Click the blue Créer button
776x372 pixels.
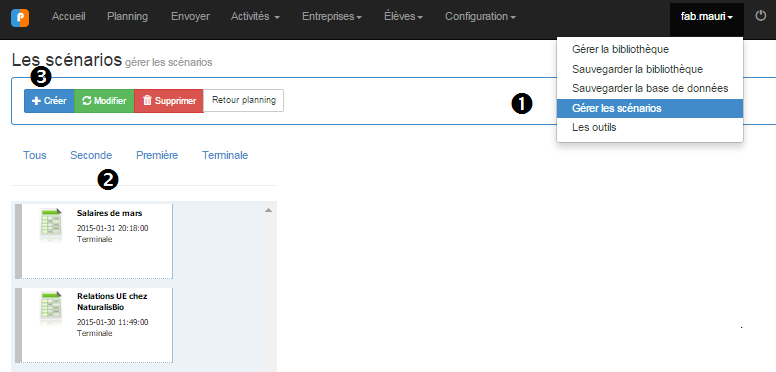click(49, 101)
